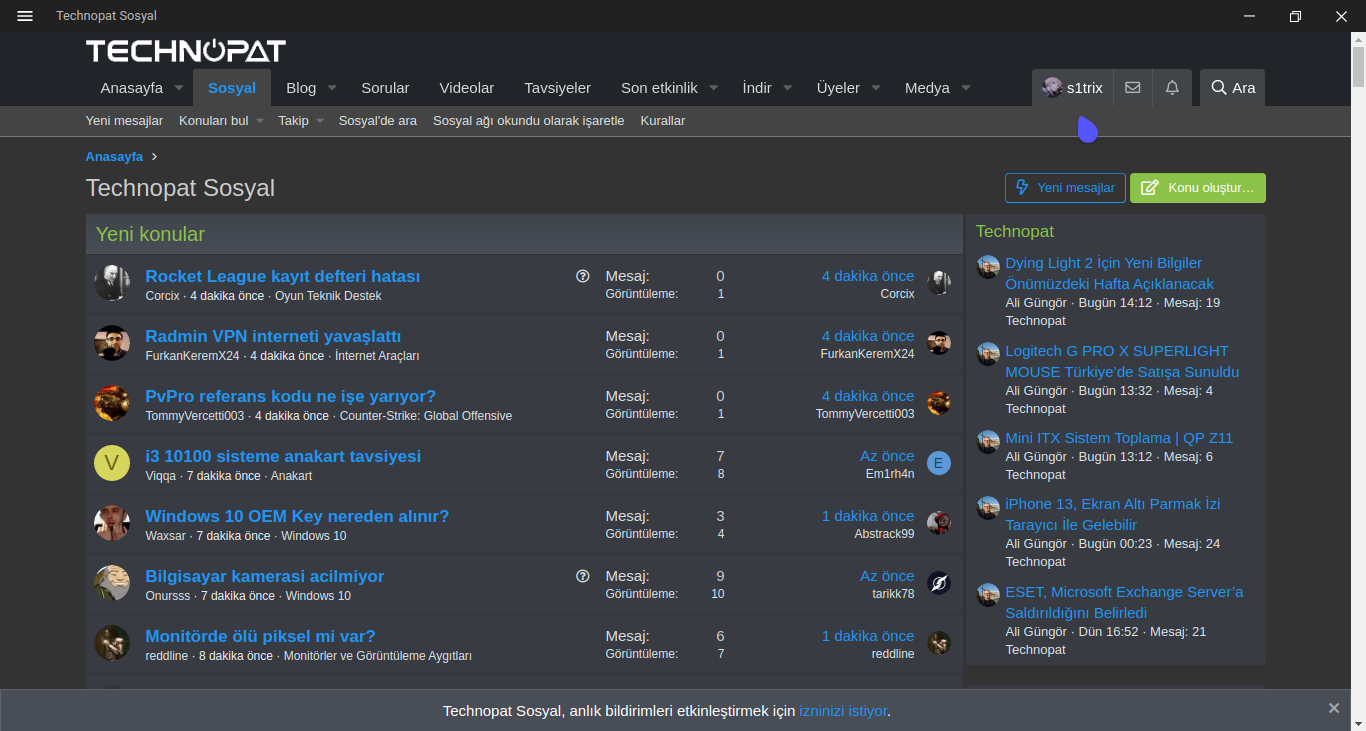Open FurkanKeremX24's avatar beside the Radmin VPN thread

[112, 343]
